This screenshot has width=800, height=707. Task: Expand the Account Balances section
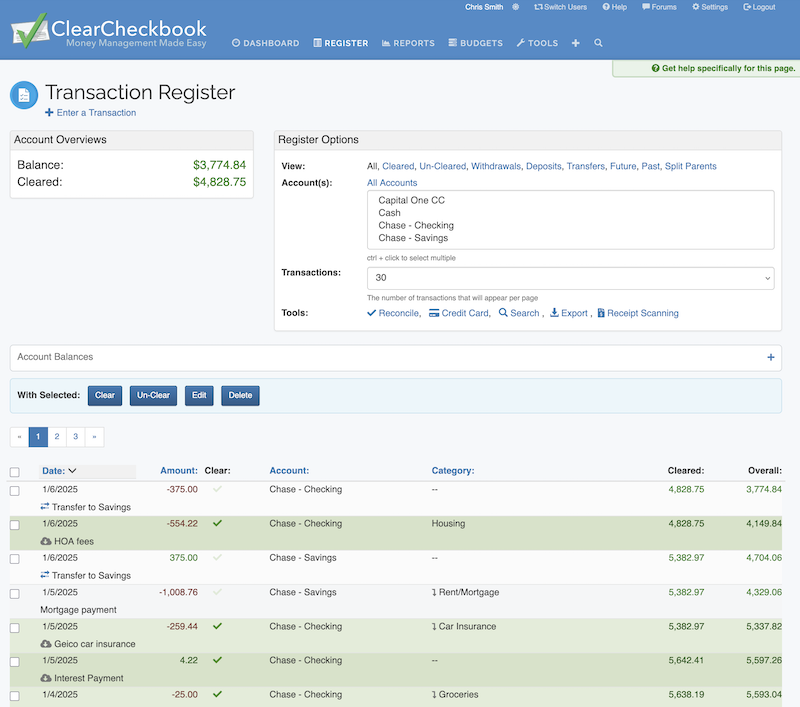[x=770, y=357]
